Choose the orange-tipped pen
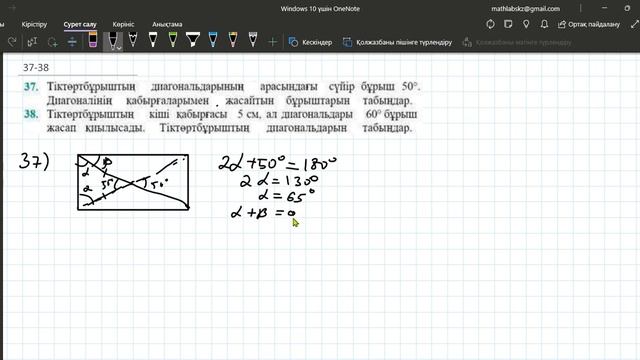The image size is (640, 360). (x=233, y=40)
